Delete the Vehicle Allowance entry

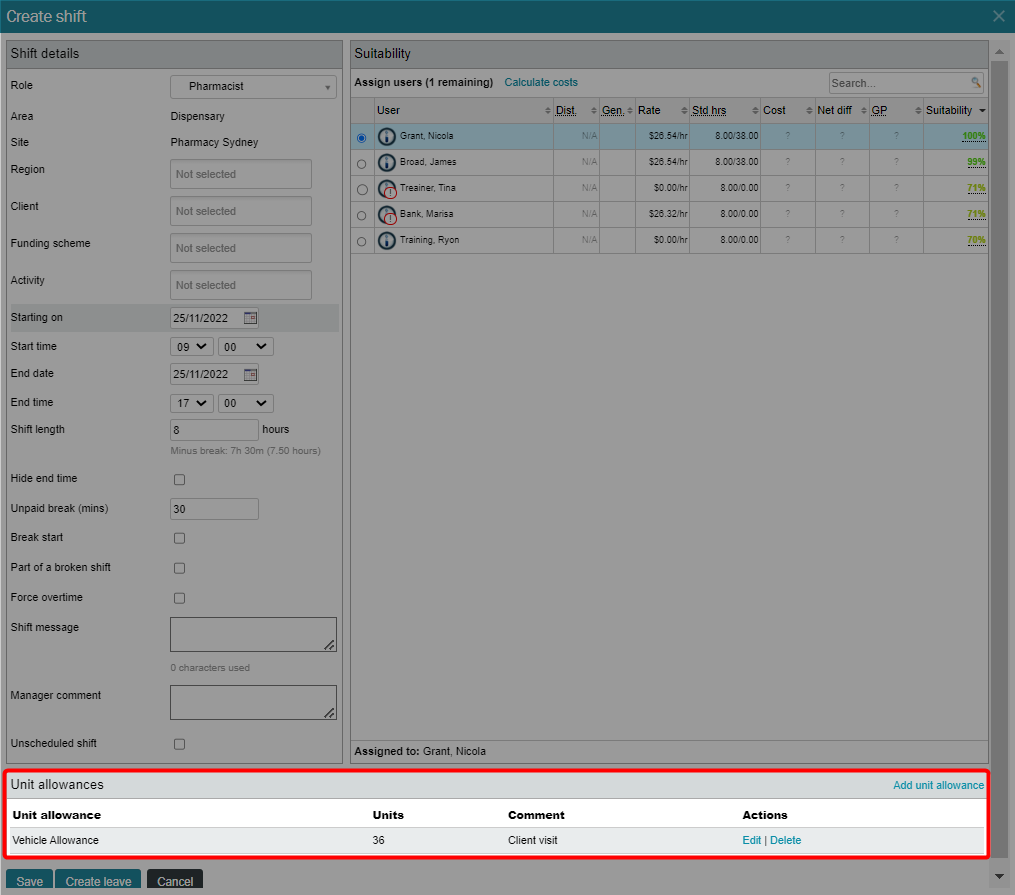click(x=785, y=840)
